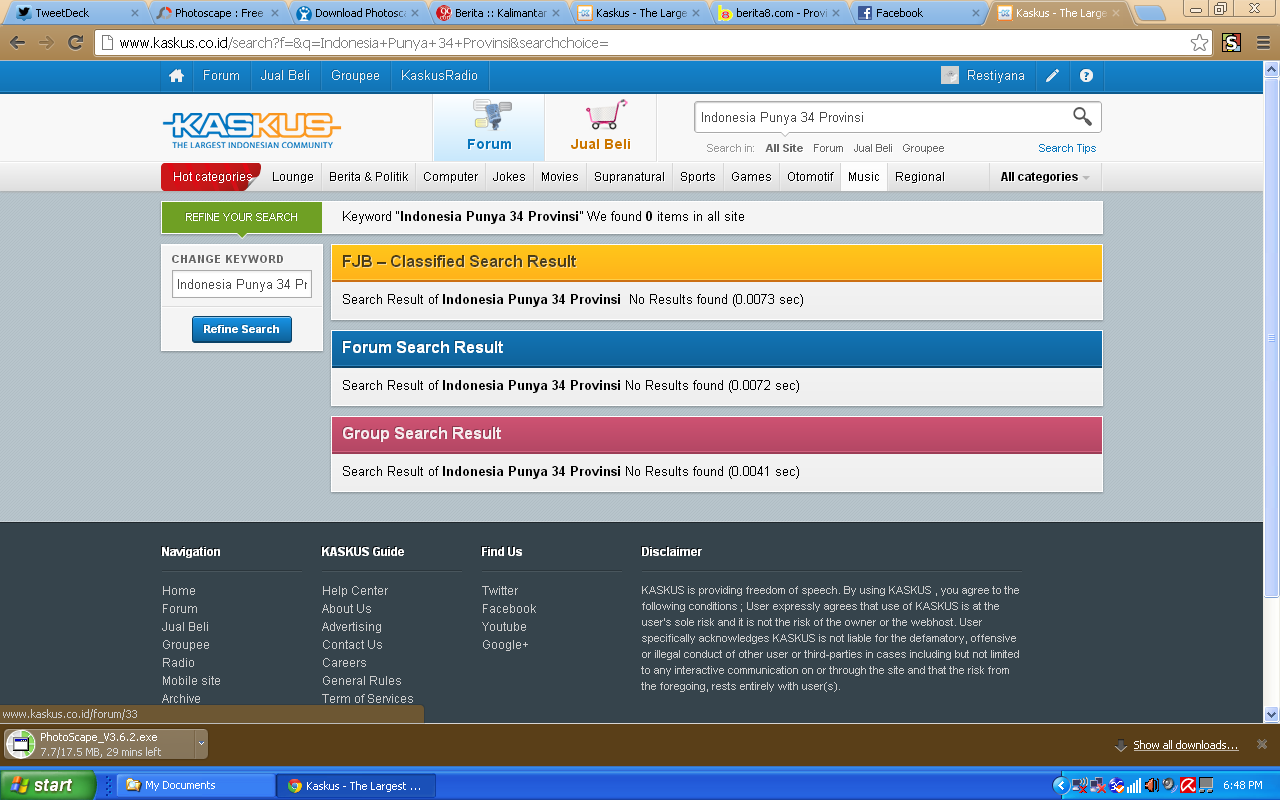
Task: Close the Facebook tab
Action: (977, 13)
